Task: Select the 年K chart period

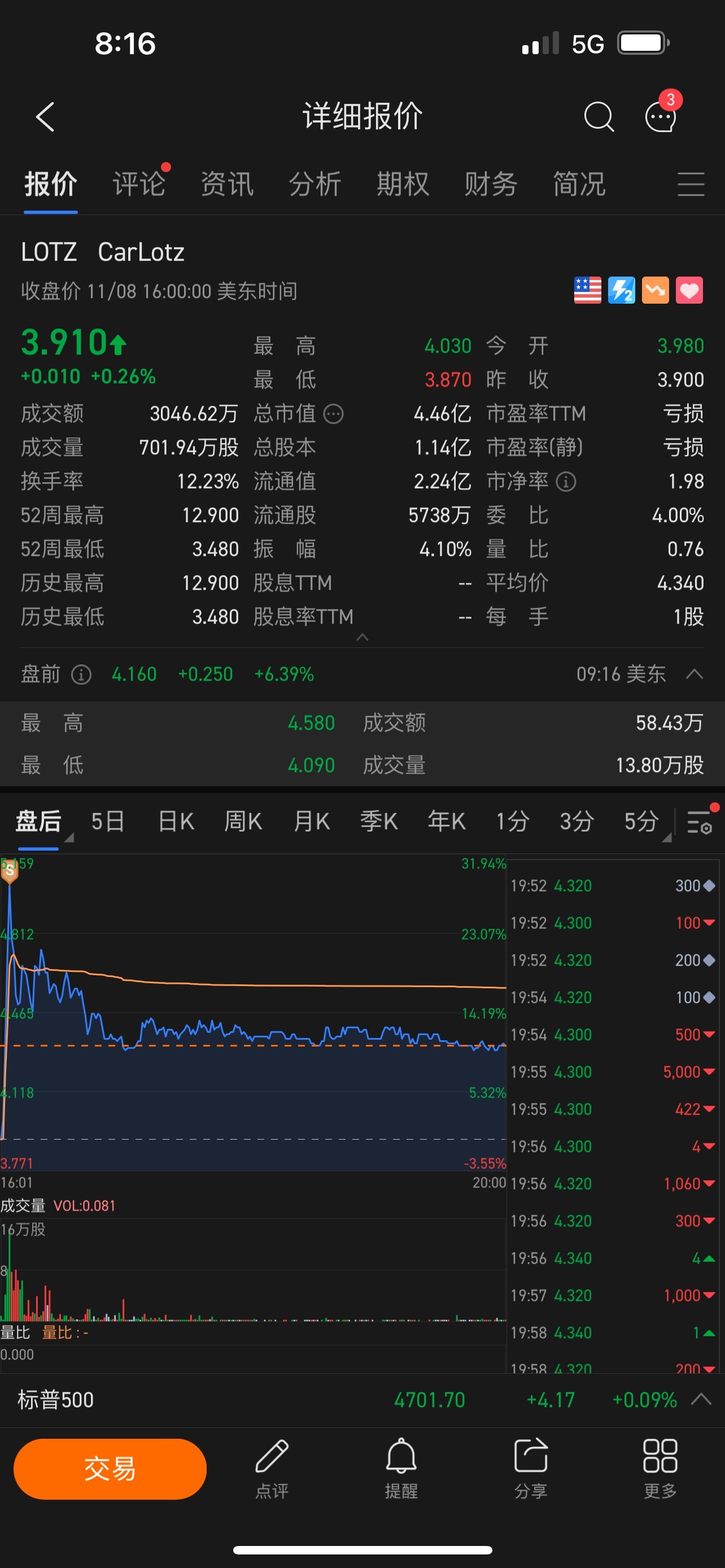Action: [446, 821]
